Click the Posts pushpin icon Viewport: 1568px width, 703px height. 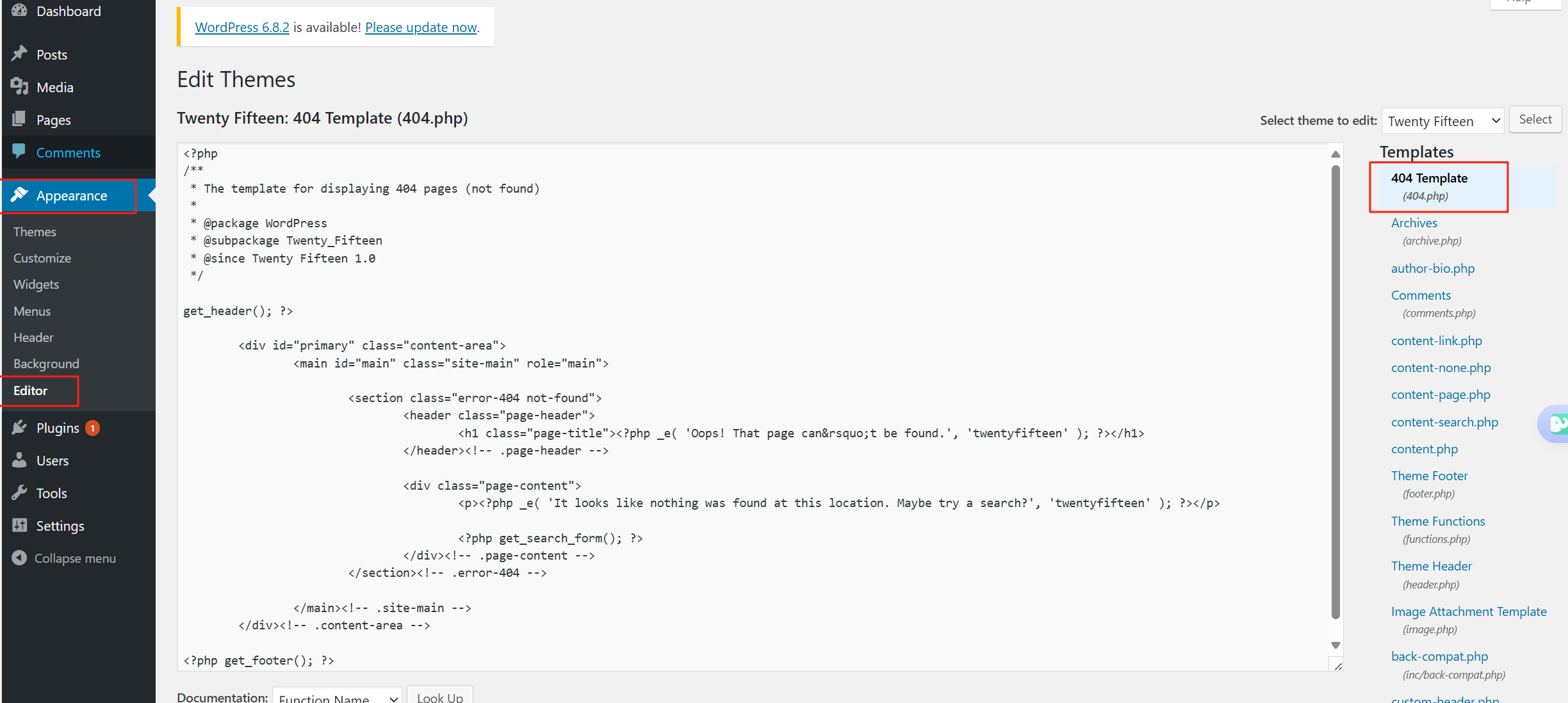pyautogui.click(x=19, y=54)
